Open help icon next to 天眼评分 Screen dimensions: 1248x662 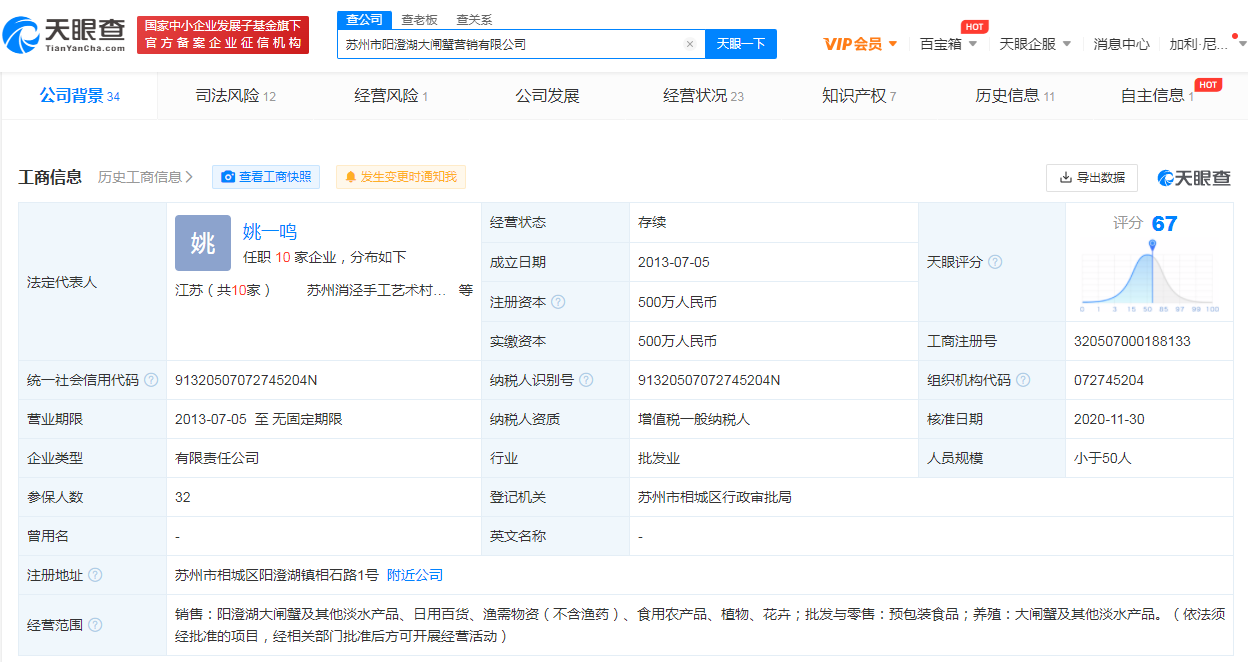coord(995,262)
